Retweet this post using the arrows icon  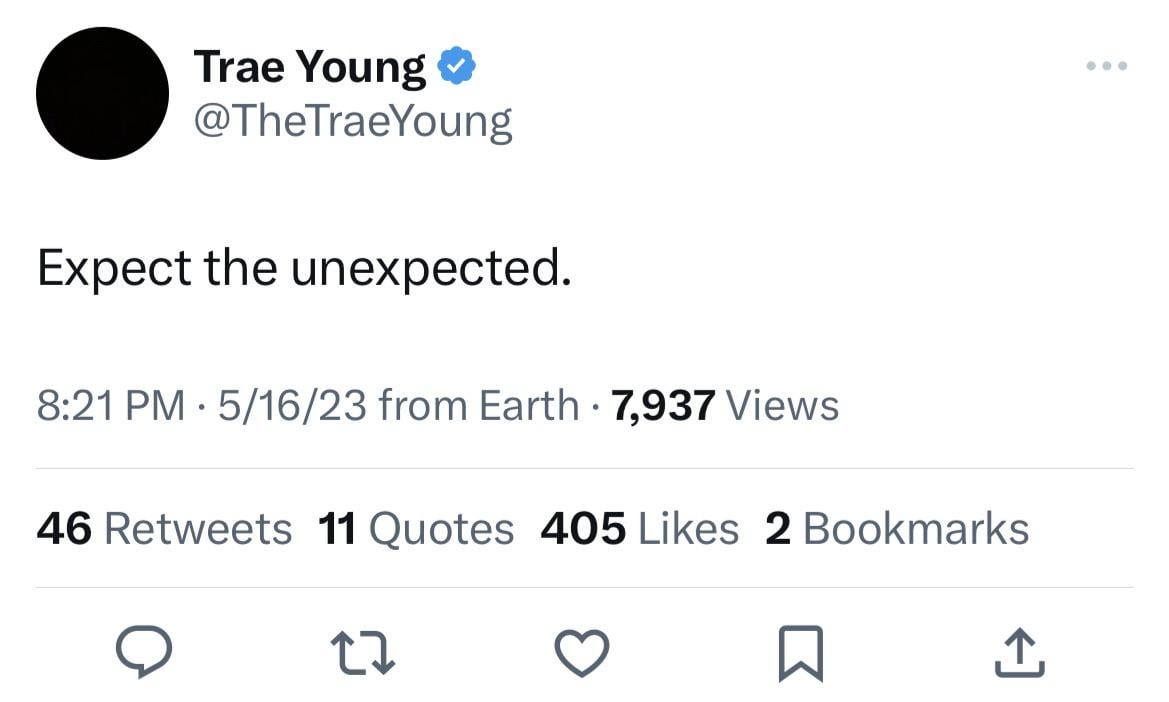pyautogui.click(x=364, y=653)
